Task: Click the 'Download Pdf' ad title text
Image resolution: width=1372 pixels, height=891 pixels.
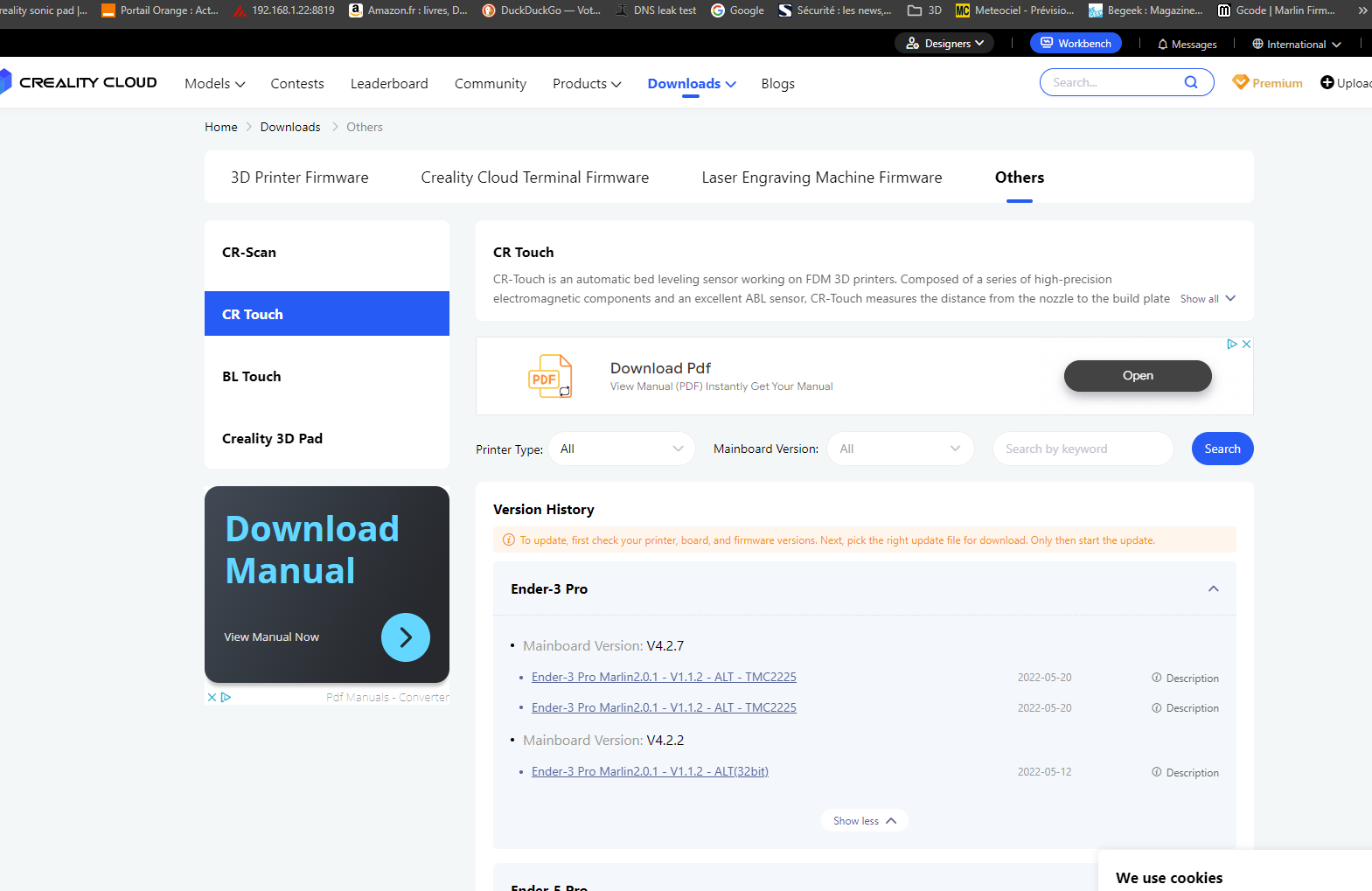Action: coord(660,368)
